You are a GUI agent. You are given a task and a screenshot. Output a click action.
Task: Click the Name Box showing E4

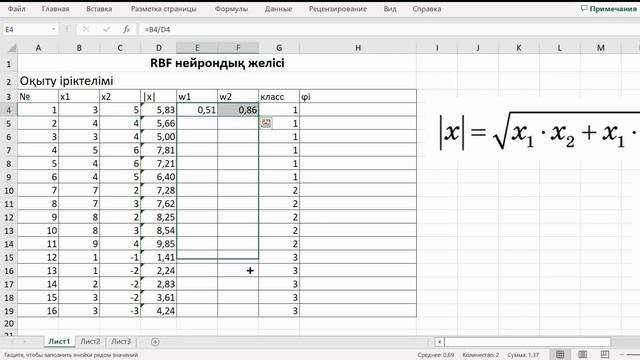point(27,29)
